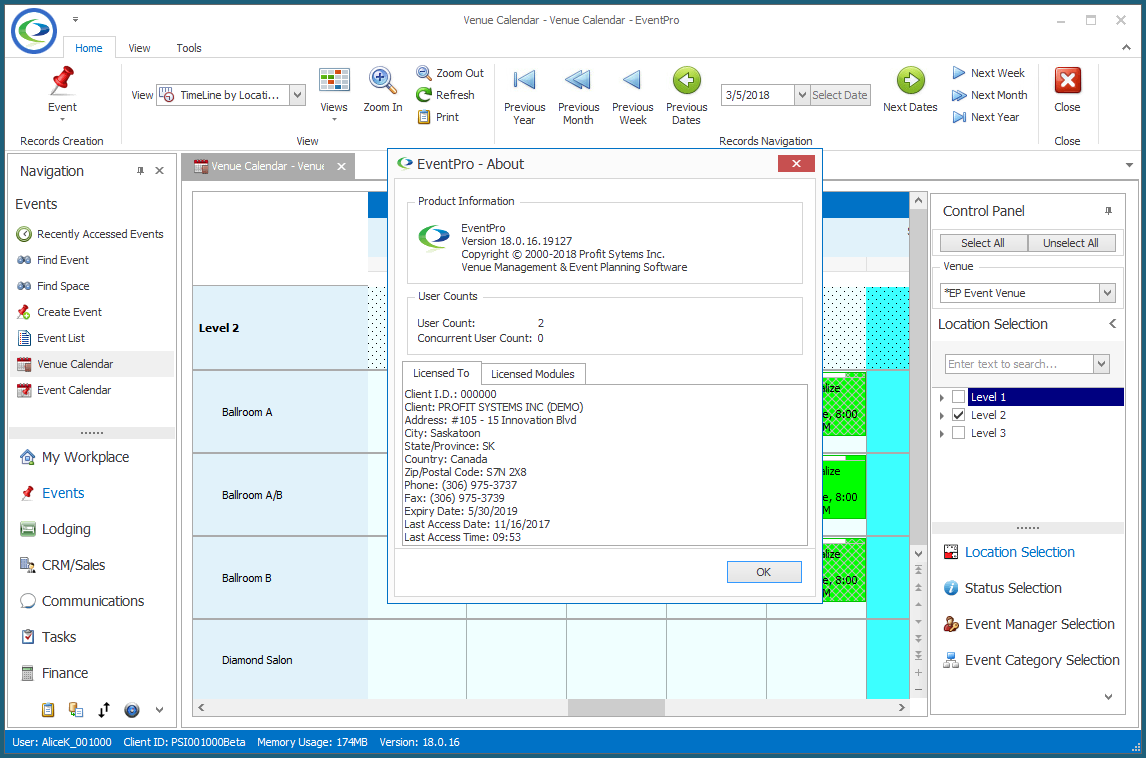1146x758 pixels.
Task: Switch to the View ribbon tab
Action: [139, 48]
